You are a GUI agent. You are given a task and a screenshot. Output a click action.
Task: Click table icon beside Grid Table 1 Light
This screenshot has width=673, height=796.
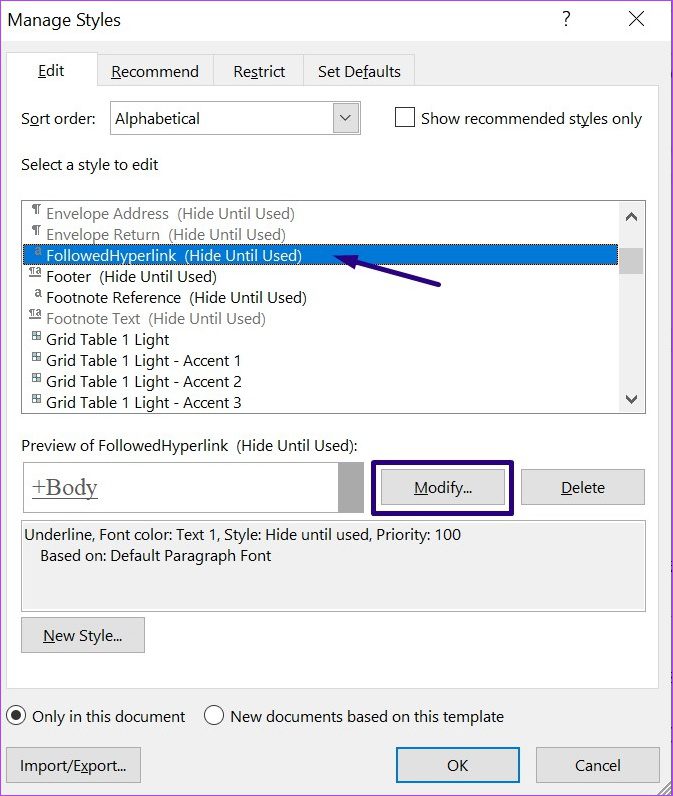tap(37, 338)
